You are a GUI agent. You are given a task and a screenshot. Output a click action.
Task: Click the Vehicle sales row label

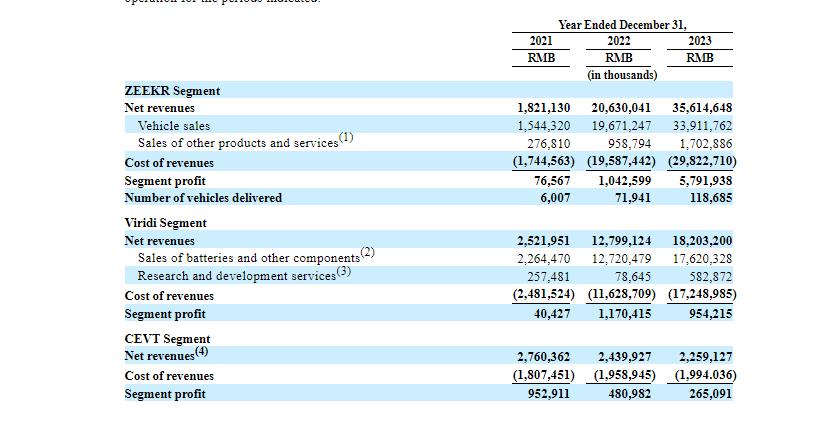(x=174, y=126)
